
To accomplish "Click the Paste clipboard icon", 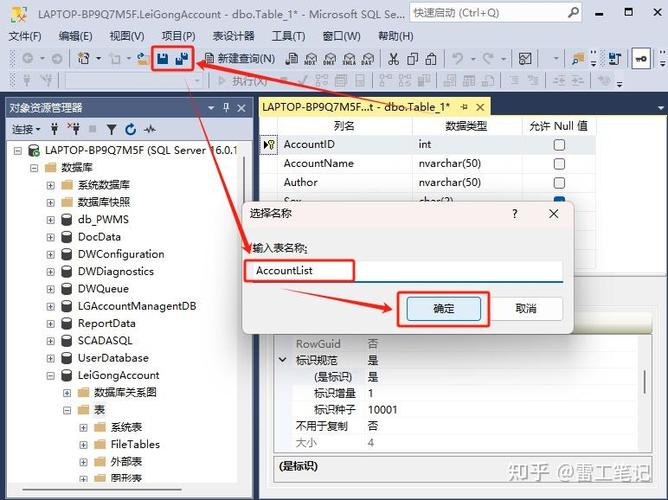I will tap(431, 59).
